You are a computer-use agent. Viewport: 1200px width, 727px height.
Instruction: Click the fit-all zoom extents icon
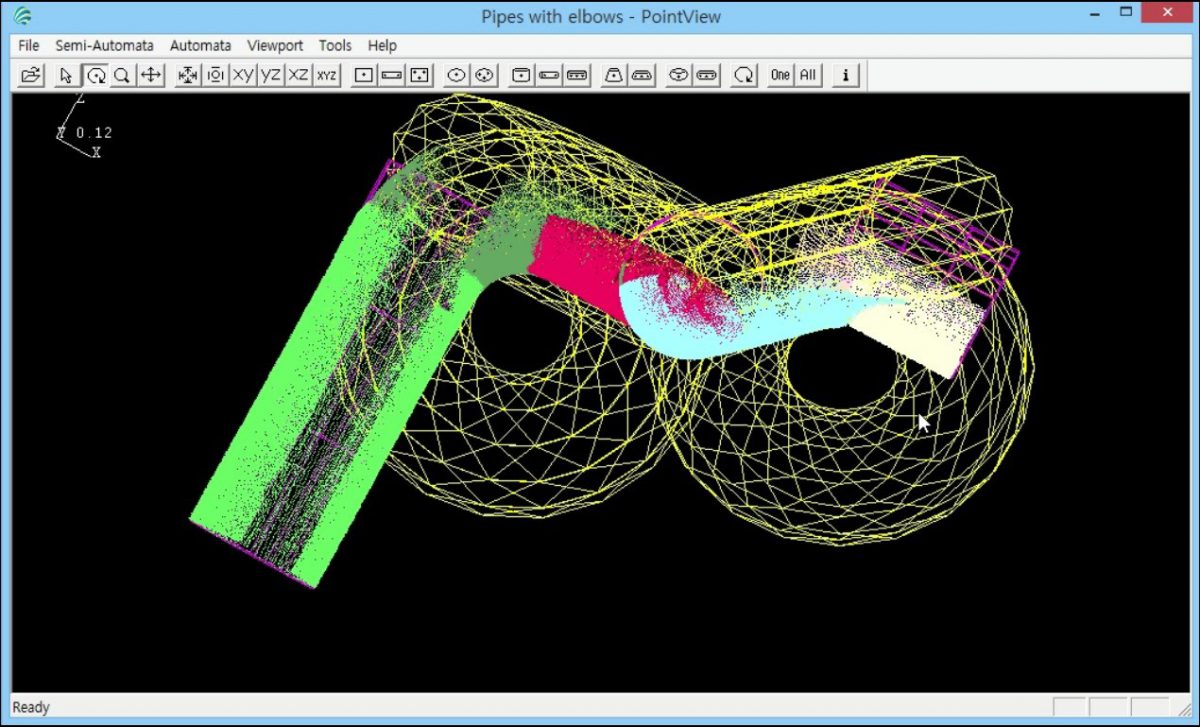coord(187,75)
